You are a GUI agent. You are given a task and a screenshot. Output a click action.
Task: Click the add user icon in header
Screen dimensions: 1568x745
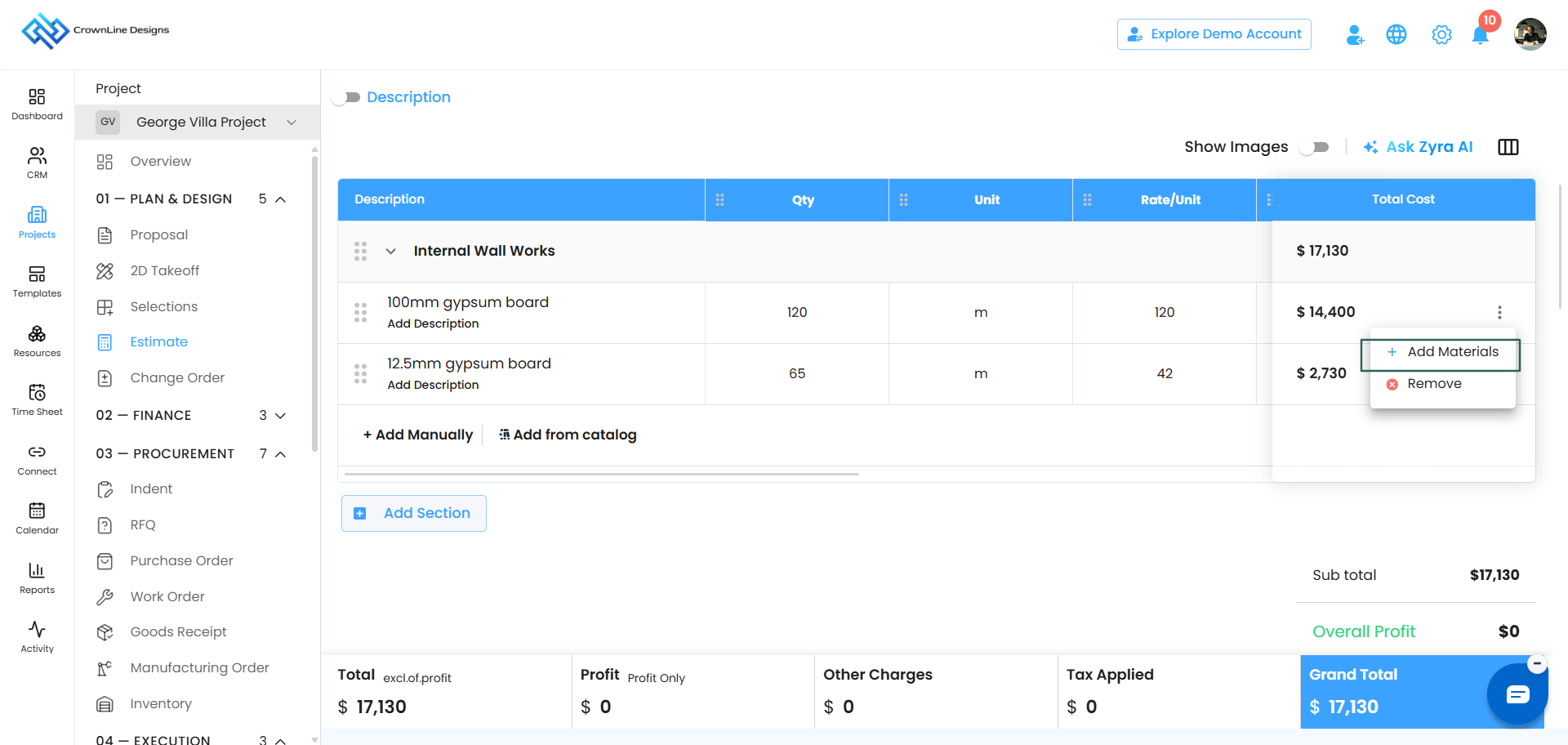[x=1355, y=34]
